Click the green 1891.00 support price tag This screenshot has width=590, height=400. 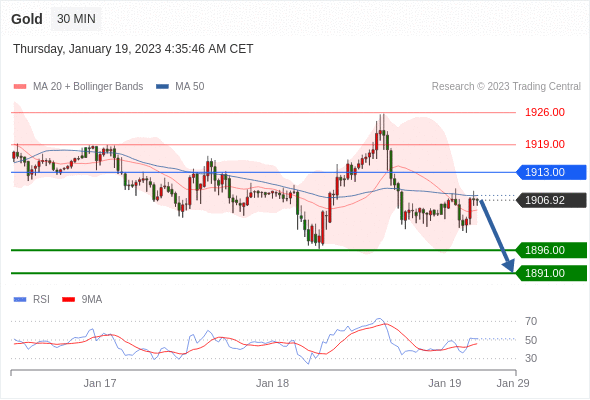(x=551, y=273)
